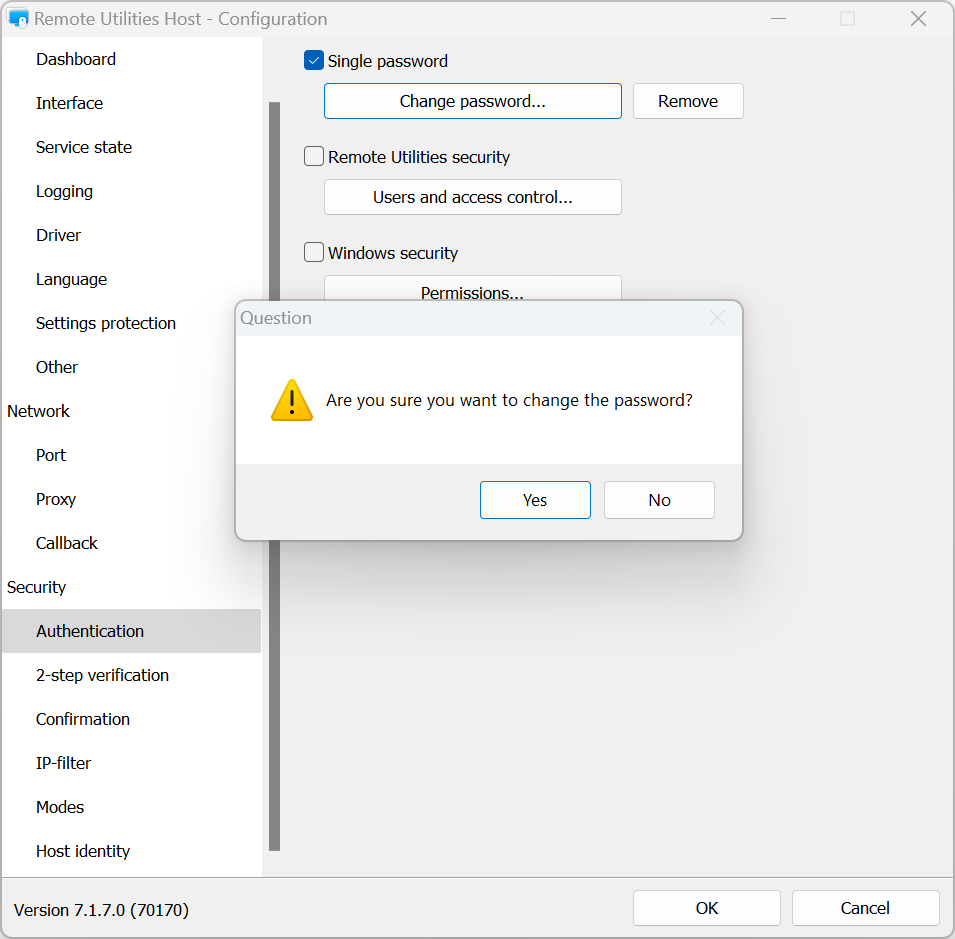Close the Configuration window
Screen dimensions: 955x939
tap(918, 19)
